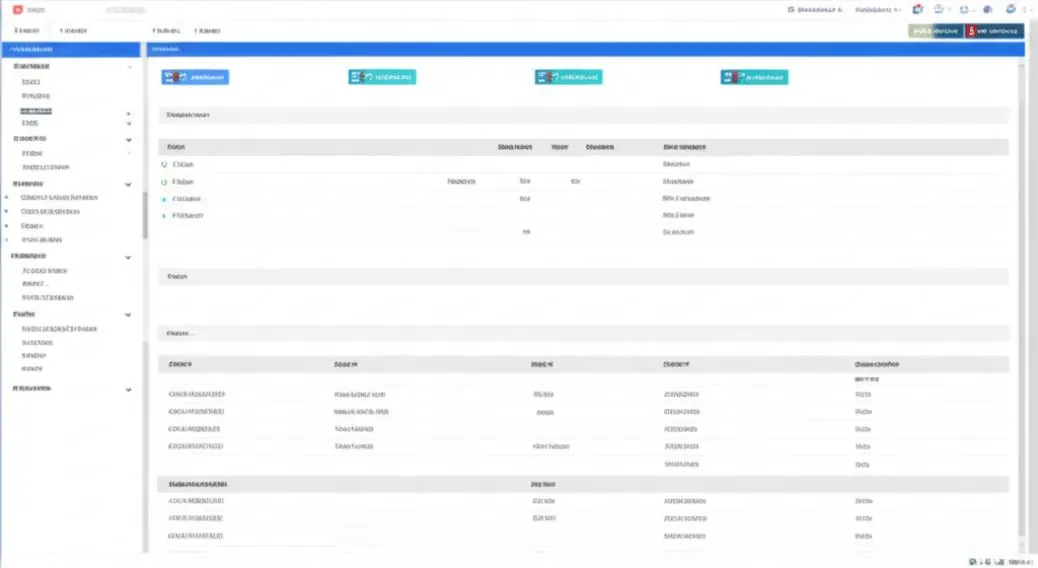Click the dark button with red icon
1038x568 pixels.
pyautogui.click(x=994, y=31)
